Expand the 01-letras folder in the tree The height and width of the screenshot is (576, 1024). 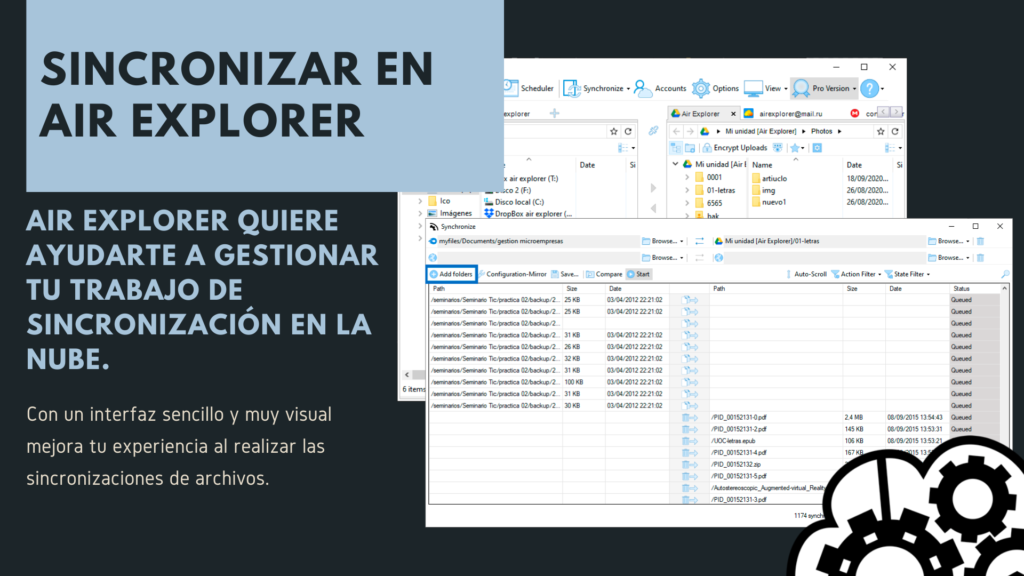pyautogui.click(x=687, y=191)
